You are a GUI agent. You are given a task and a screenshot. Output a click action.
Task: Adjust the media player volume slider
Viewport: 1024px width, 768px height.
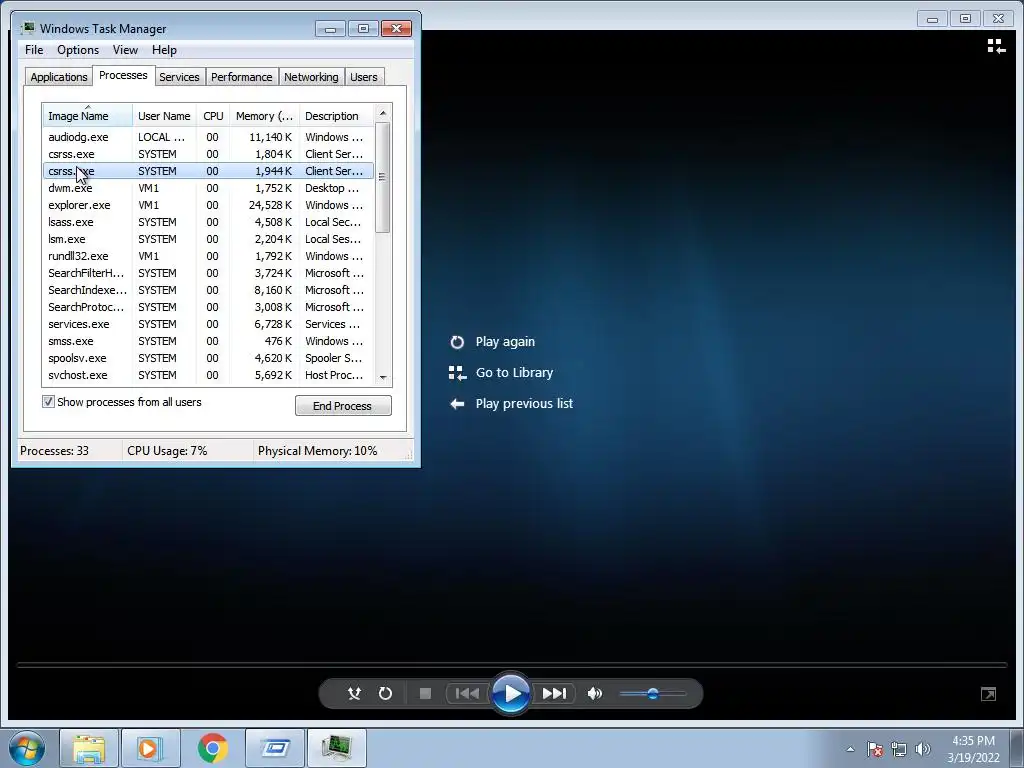tap(652, 694)
